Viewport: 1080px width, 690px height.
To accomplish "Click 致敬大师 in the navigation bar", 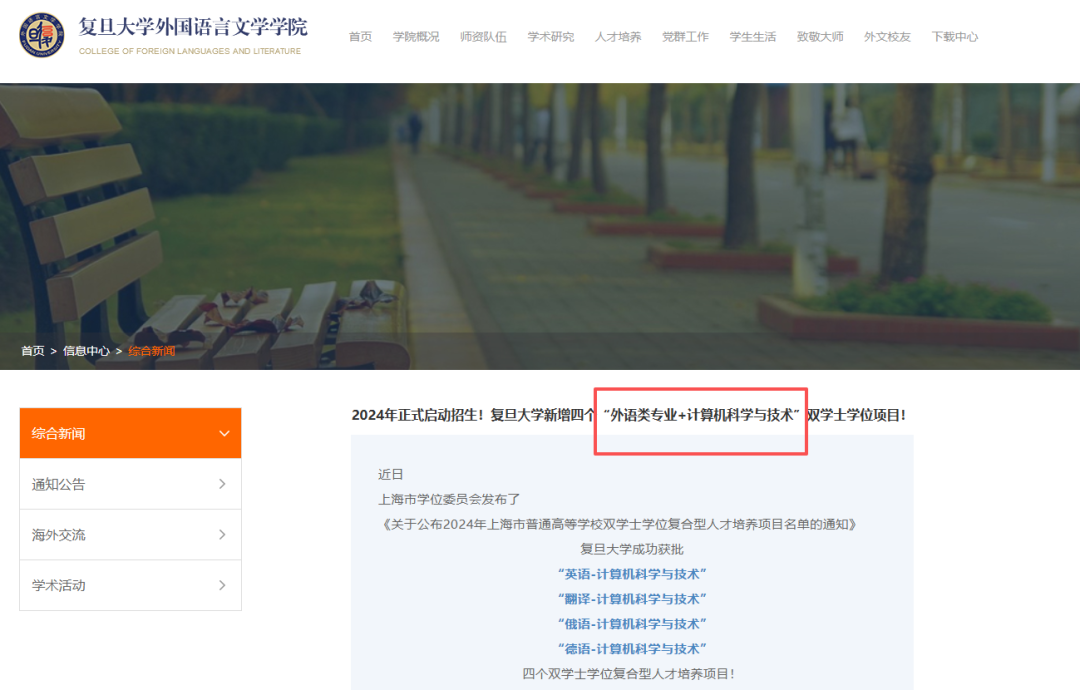I will click(820, 37).
